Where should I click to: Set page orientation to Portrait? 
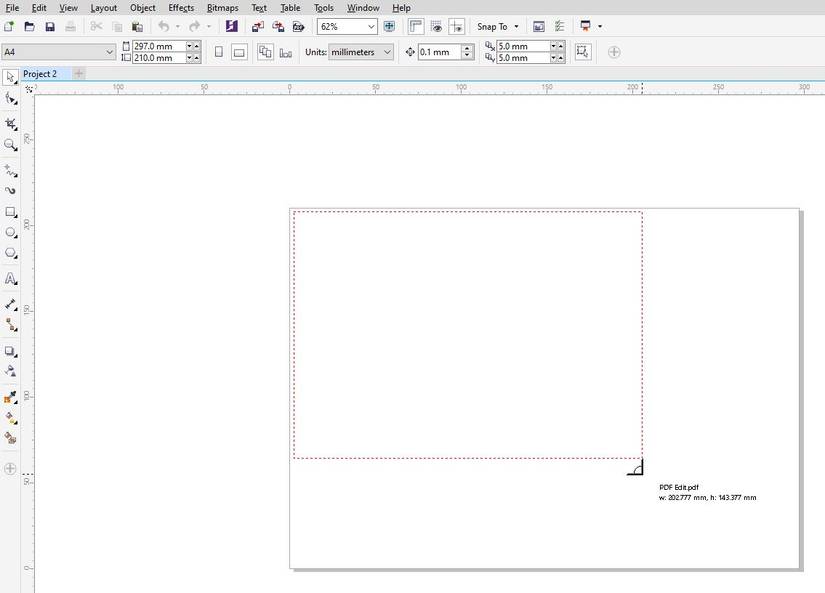(x=219, y=52)
